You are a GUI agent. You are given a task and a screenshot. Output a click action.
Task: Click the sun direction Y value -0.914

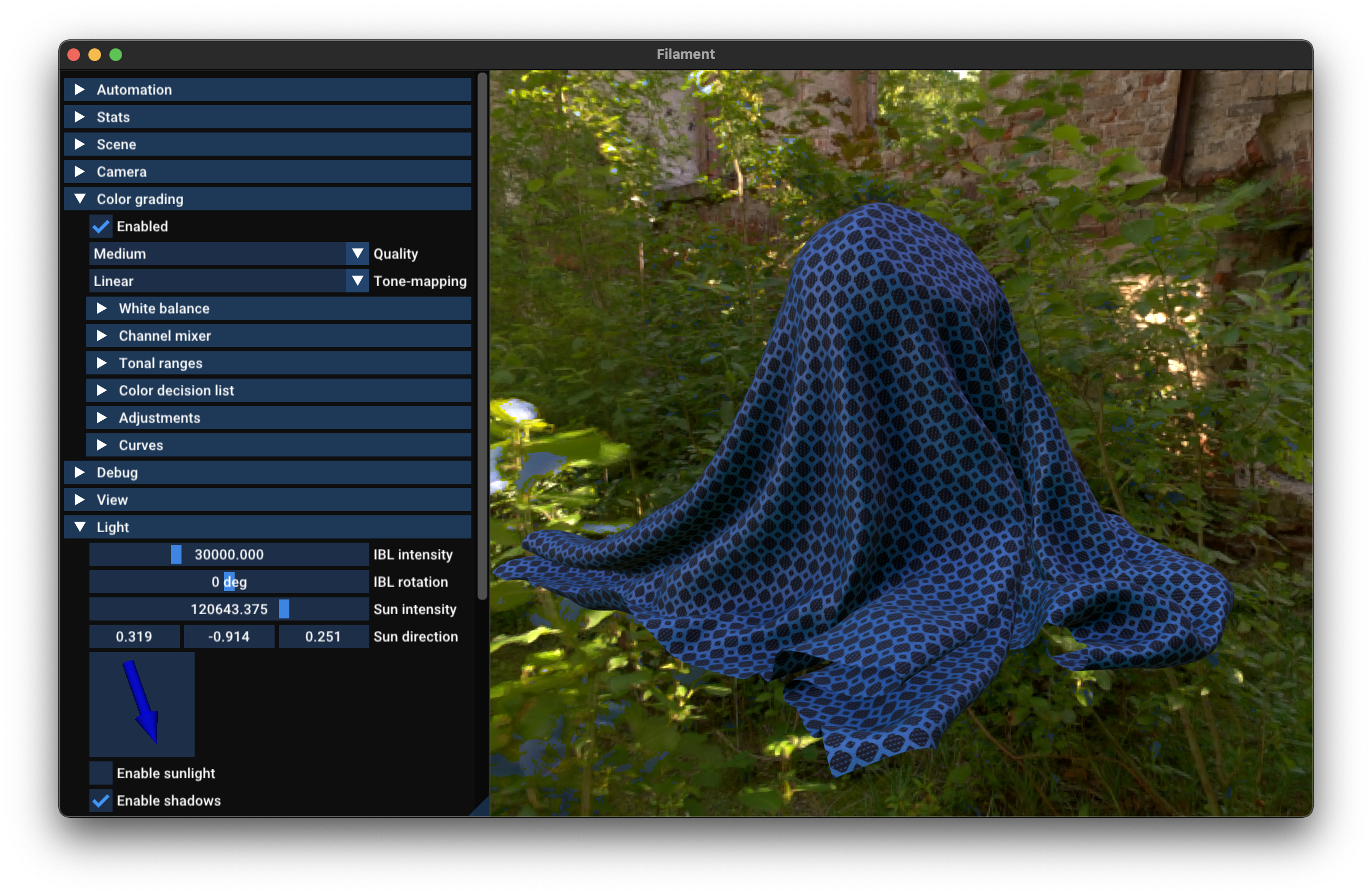point(229,636)
